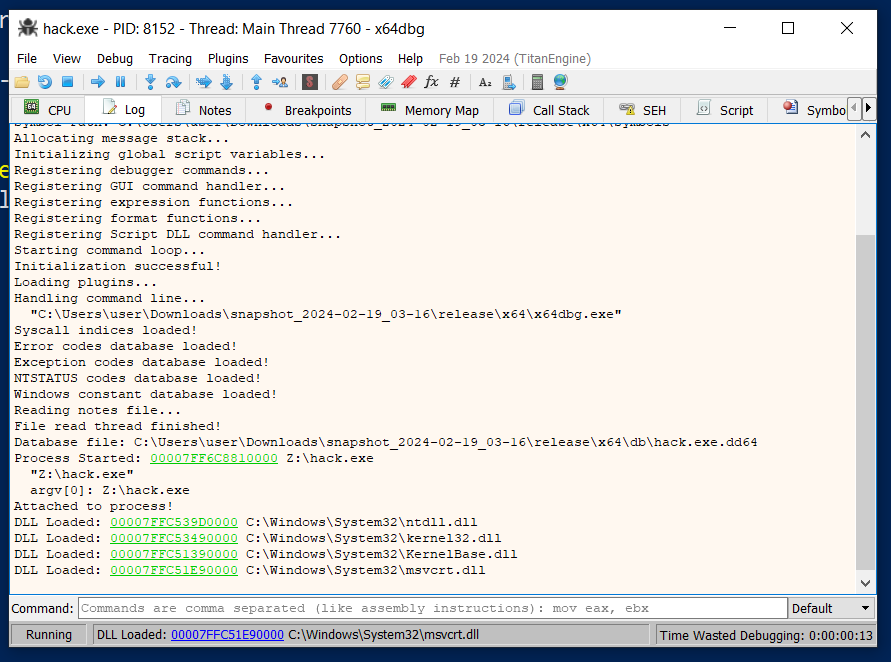Open the Breakpoints tab
The height and width of the screenshot is (662, 891).
[x=306, y=110]
